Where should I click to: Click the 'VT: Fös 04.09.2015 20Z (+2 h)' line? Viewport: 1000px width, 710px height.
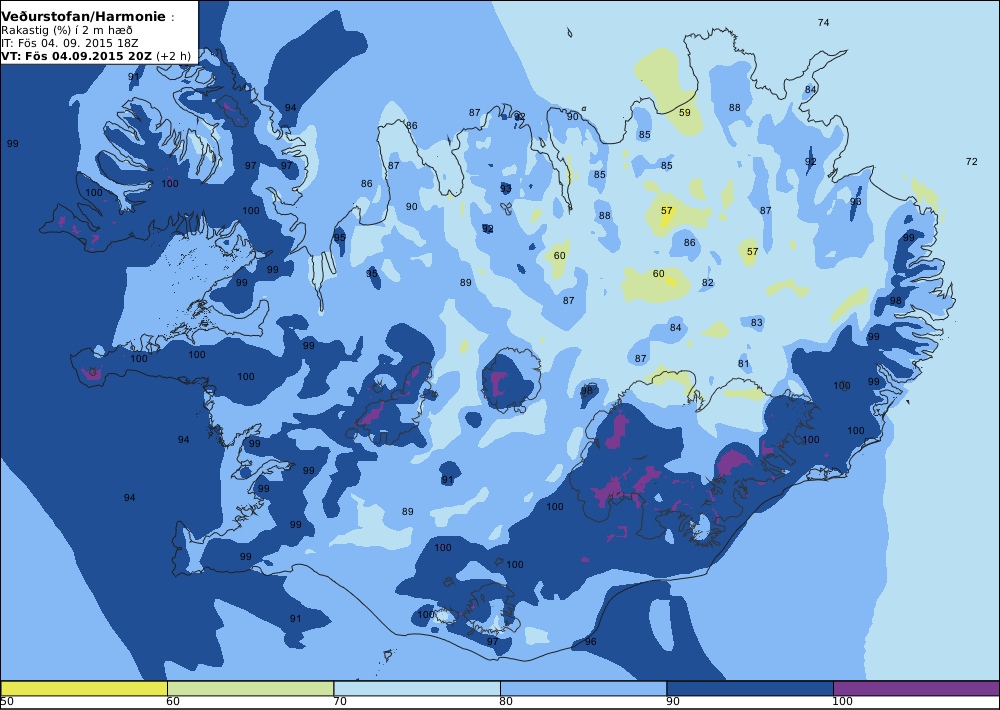(96, 55)
